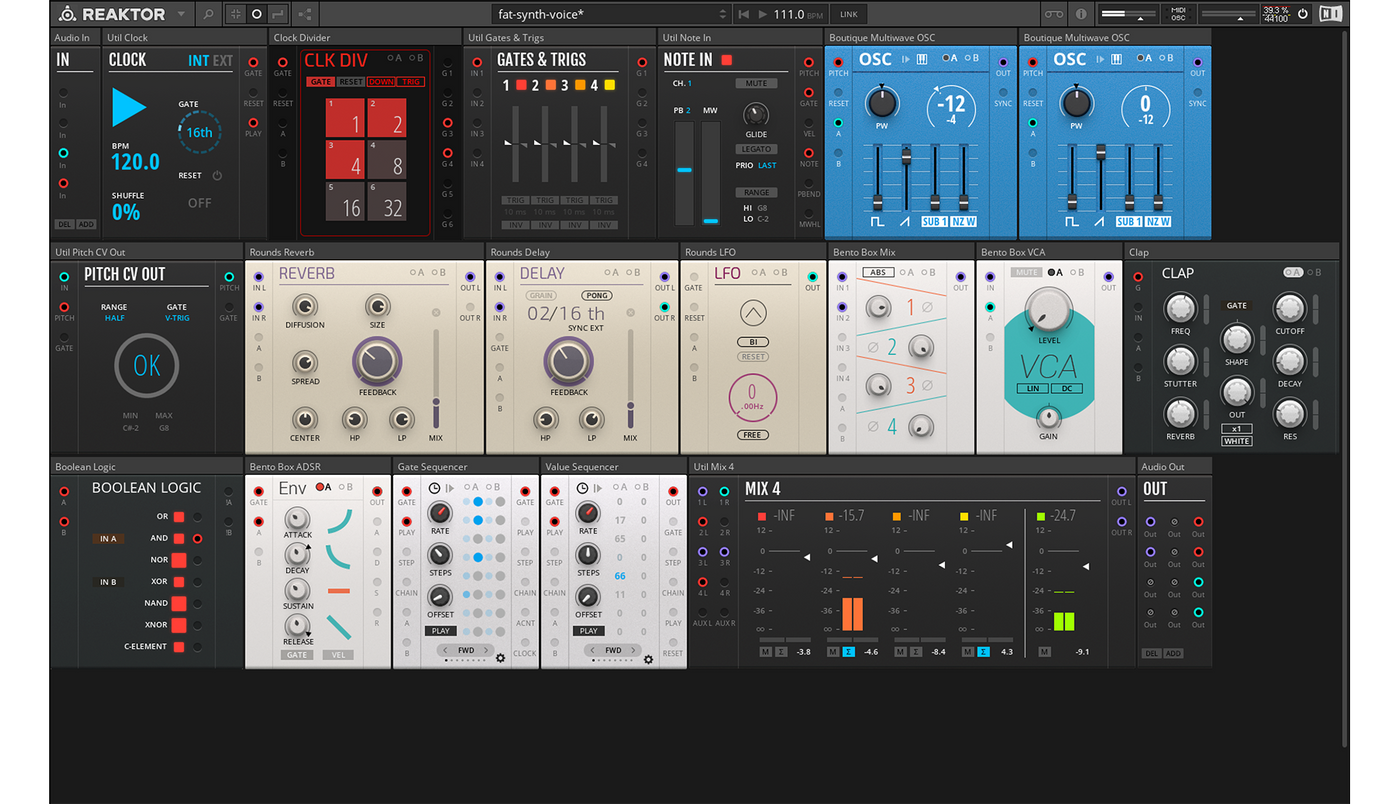The image size is (1400, 804).
Task: Start the Util Clock with the play triangle
Action: (128, 108)
